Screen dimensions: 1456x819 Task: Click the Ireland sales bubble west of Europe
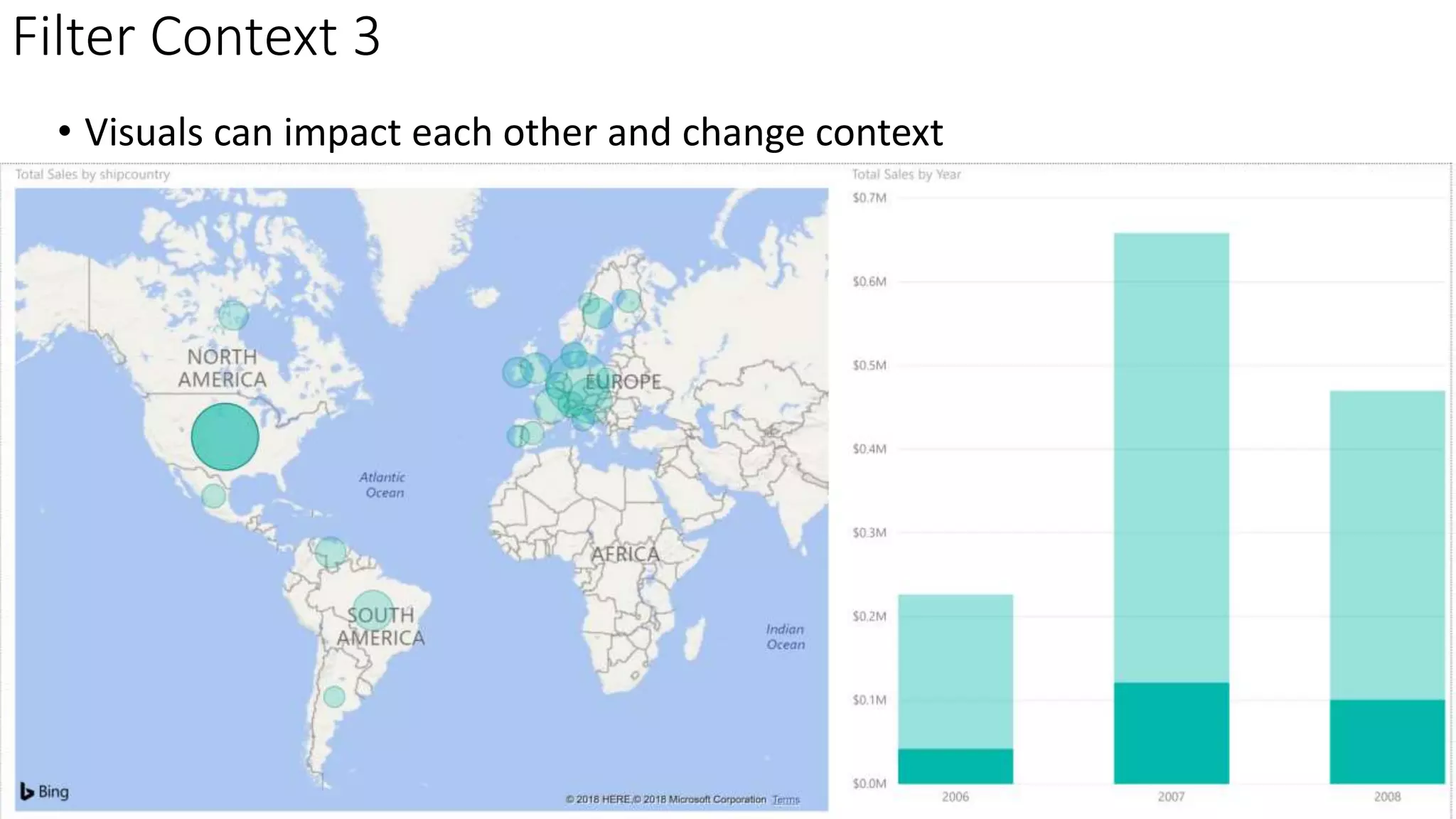[x=516, y=372]
